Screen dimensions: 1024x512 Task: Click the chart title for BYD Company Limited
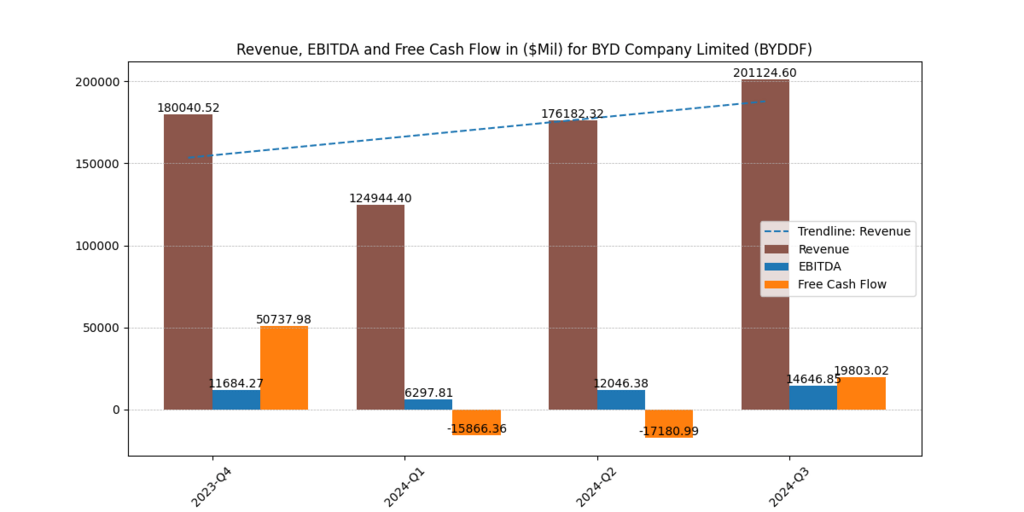point(524,49)
